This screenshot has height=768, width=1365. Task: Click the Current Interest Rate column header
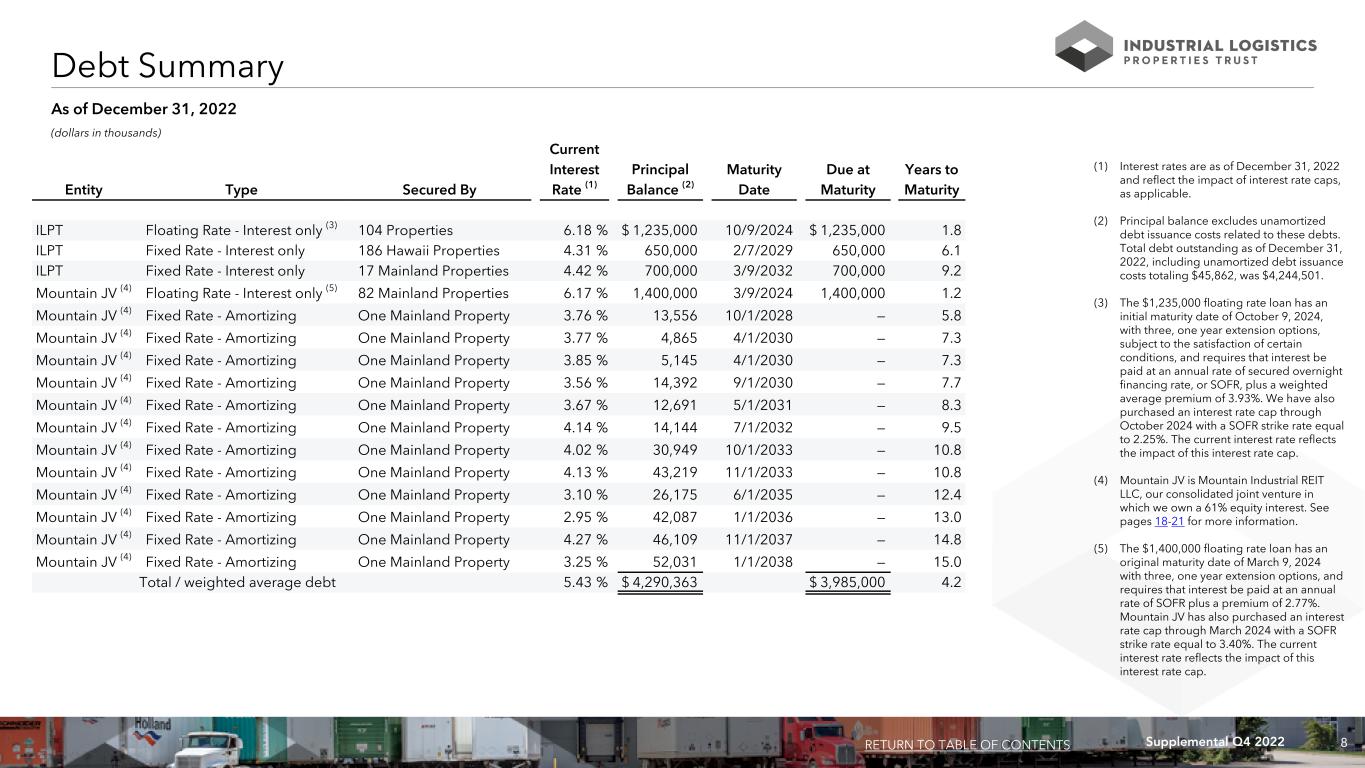(574, 169)
